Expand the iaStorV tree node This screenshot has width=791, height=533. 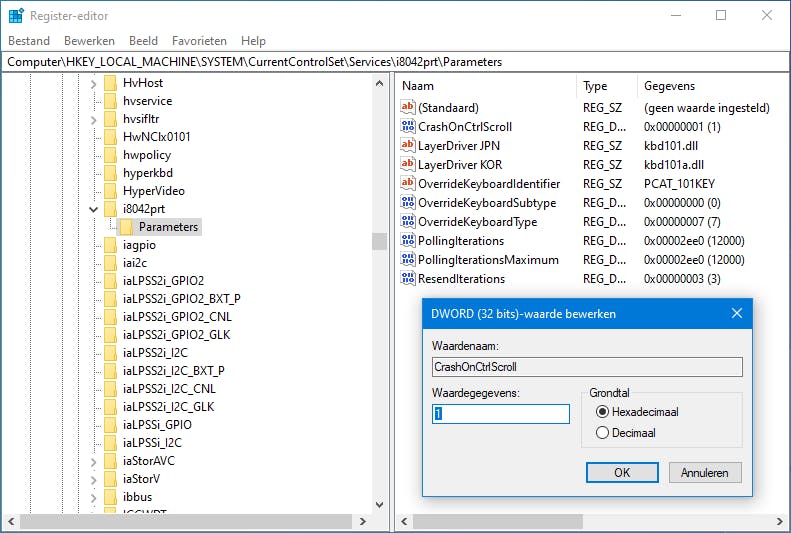click(x=94, y=480)
